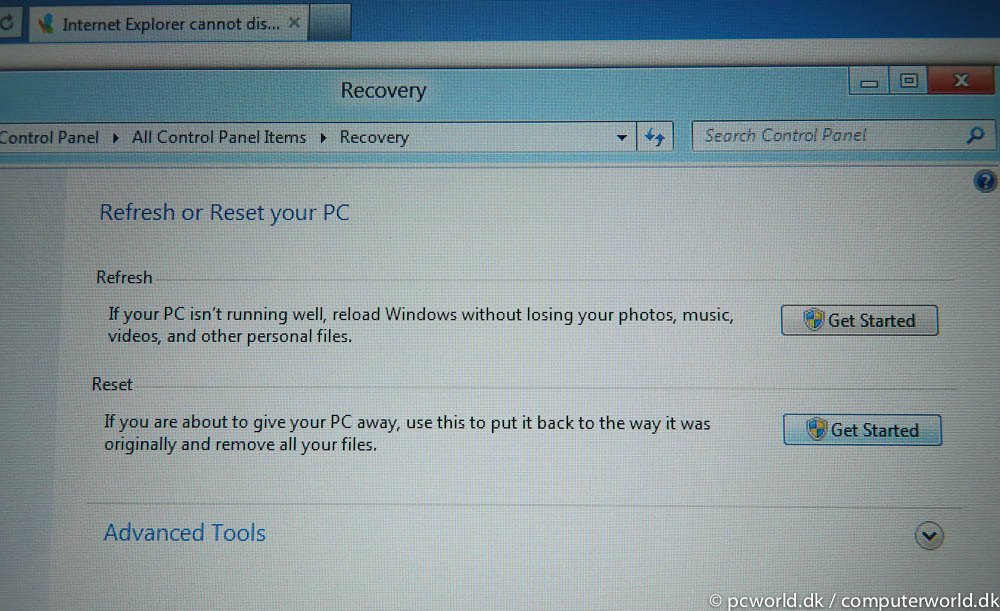Click the shield icon on Reset Get Started
1000x611 pixels.
pos(816,429)
